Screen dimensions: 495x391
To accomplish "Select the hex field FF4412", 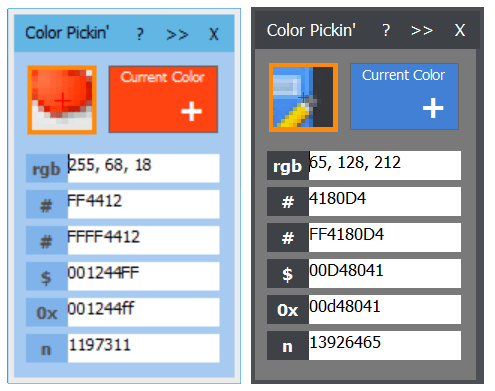I will click(144, 204).
